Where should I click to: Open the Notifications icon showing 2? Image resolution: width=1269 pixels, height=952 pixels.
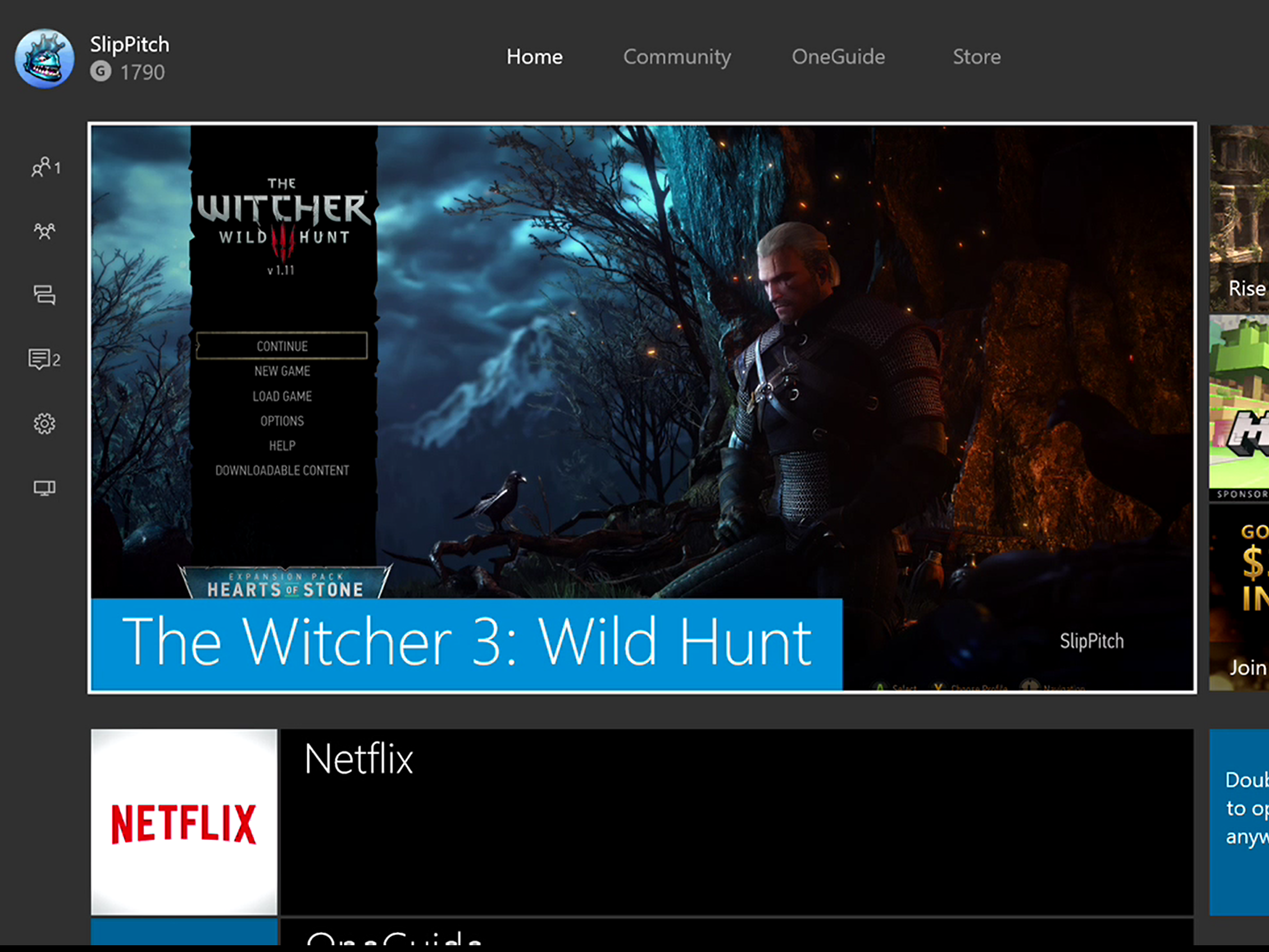(44, 359)
